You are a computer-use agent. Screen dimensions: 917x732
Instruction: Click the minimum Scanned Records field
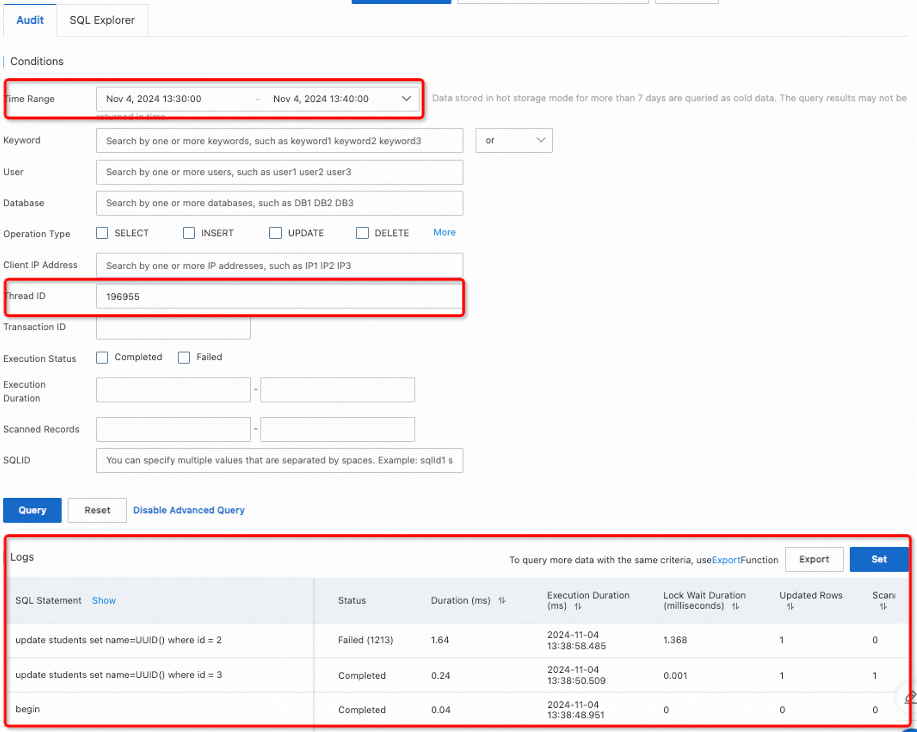point(173,430)
